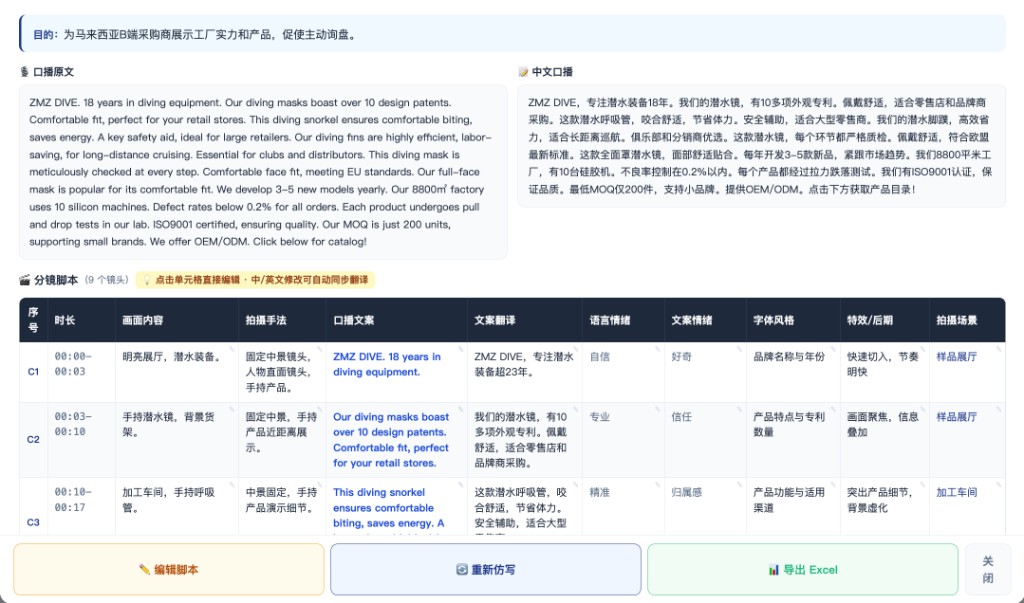Edit the cell '手持潜水镜，背景货架。'
The width and height of the screenshot is (1024, 603).
click(176, 440)
